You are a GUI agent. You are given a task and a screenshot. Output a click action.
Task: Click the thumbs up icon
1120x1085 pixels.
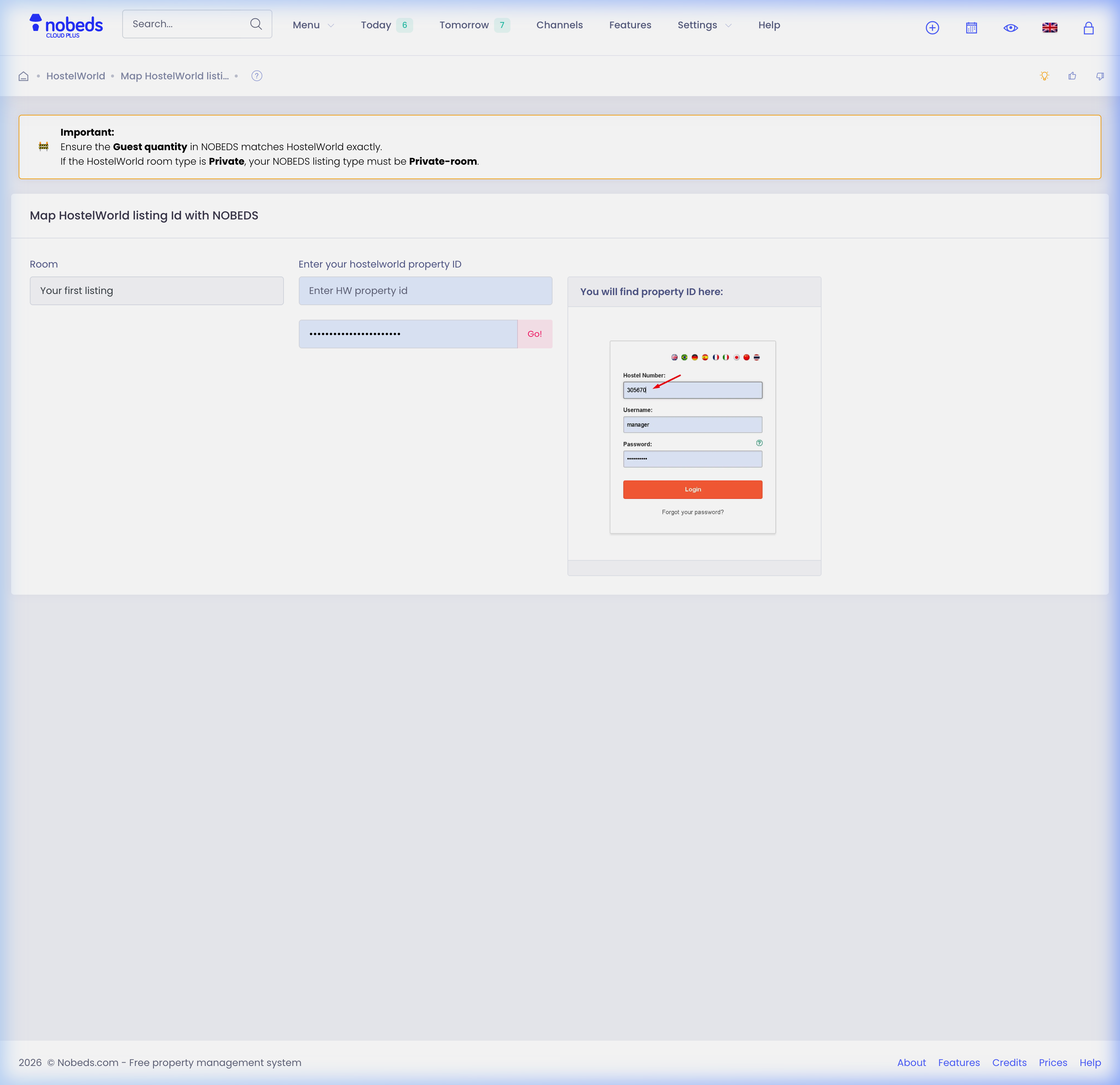coord(1072,76)
